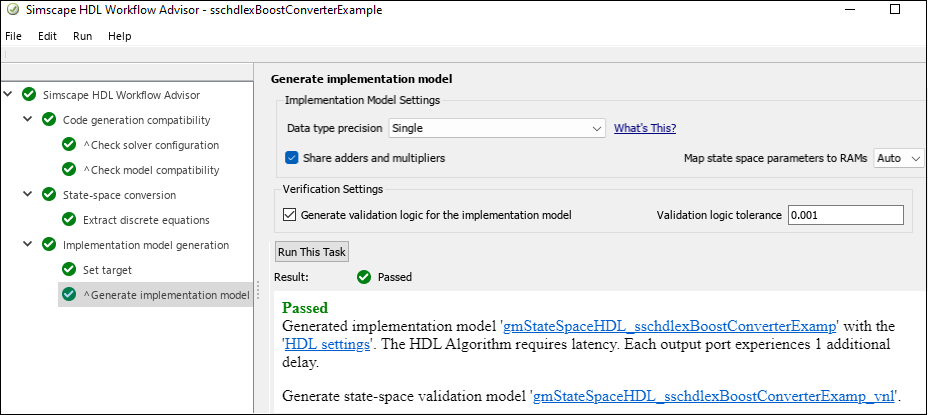Image resolution: width=928 pixels, height=415 pixels.
Task: Click the green Passed result status icon
Action: [x=364, y=277]
